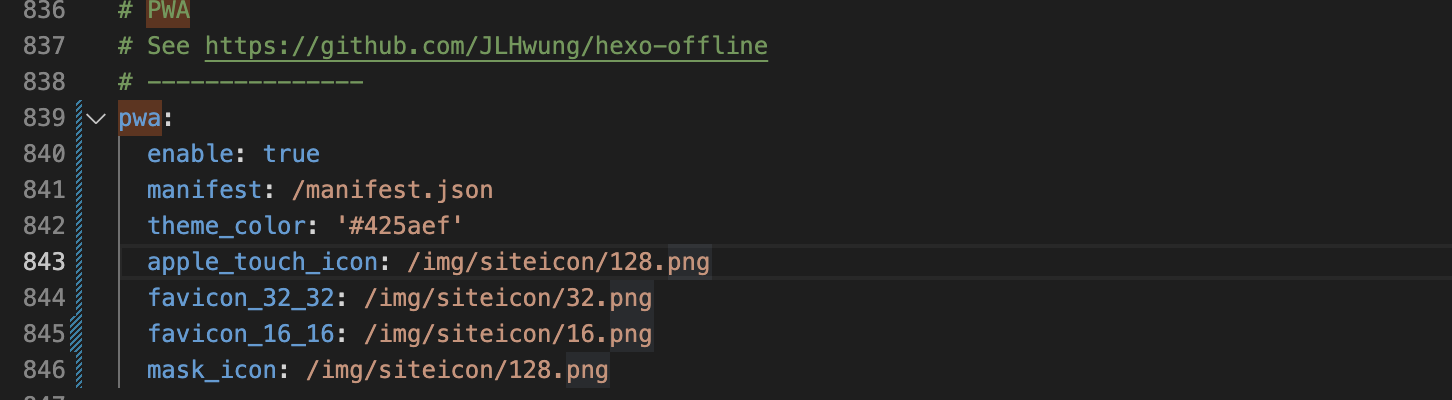The height and width of the screenshot is (400, 1452).
Task: Click line number 846 in the gutter
Action: point(43,370)
